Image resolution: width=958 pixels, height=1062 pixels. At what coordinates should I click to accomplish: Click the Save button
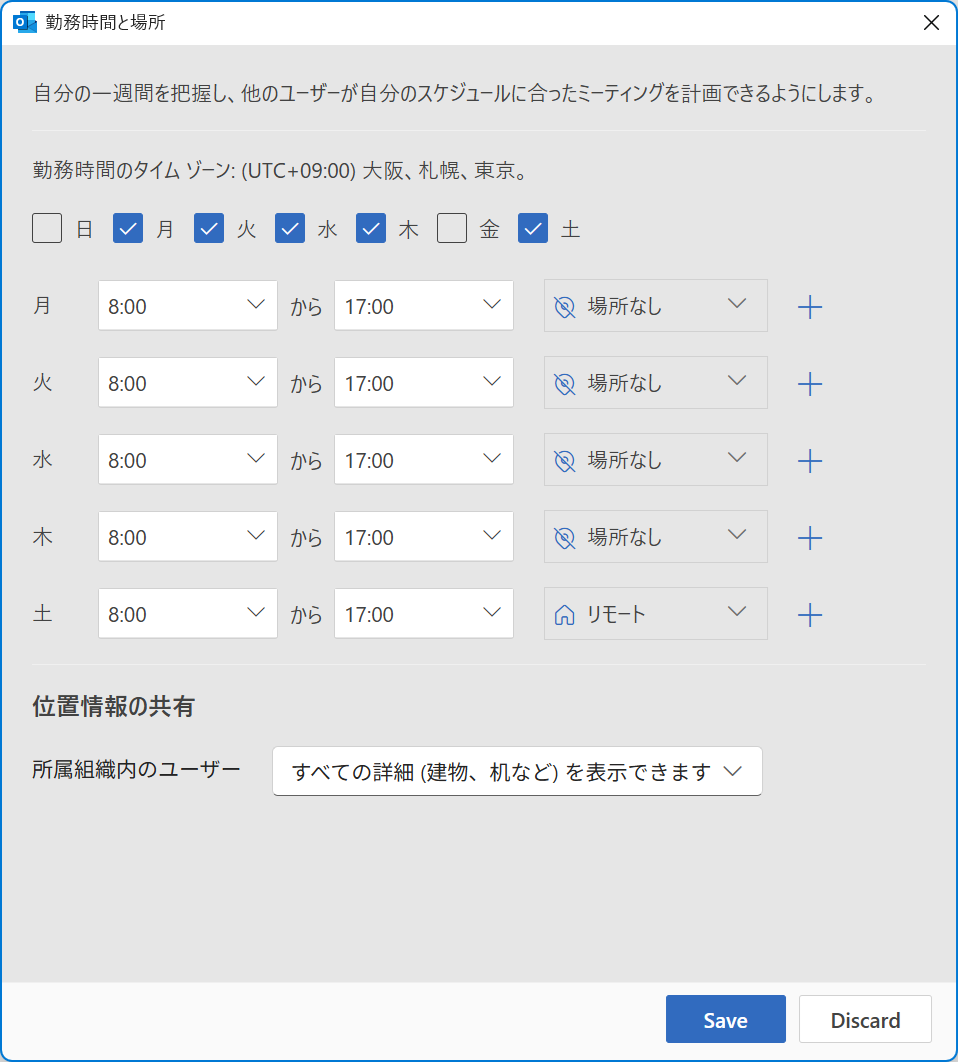coord(725,1019)
